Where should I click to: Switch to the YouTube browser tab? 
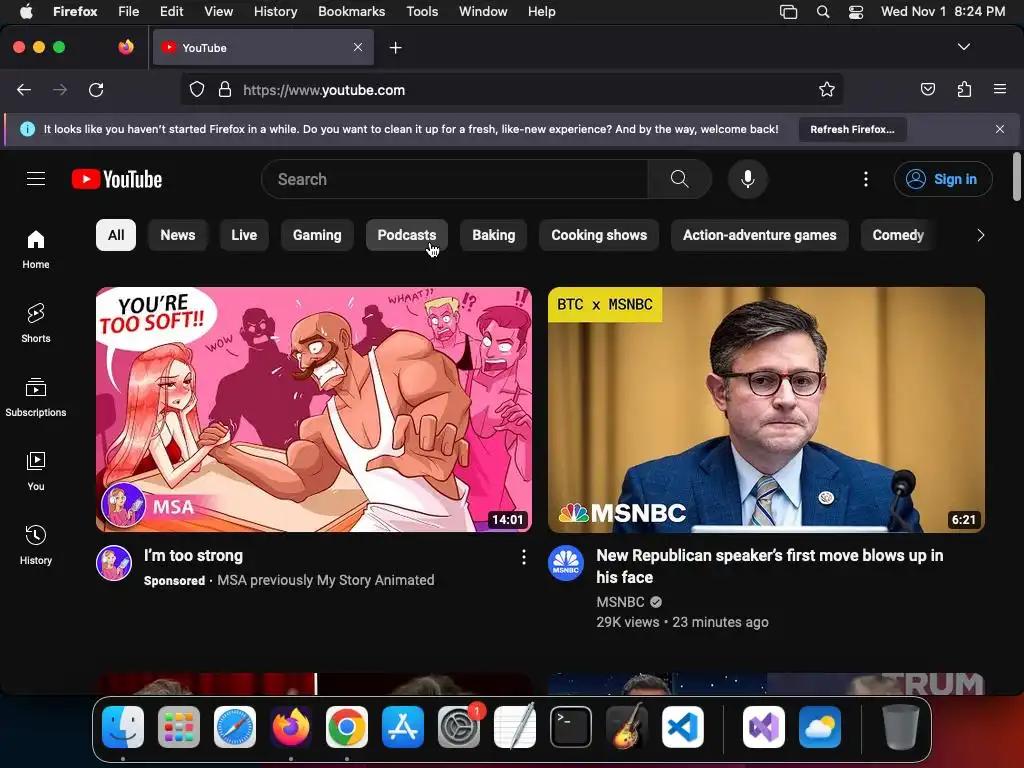tap(263, 48)
